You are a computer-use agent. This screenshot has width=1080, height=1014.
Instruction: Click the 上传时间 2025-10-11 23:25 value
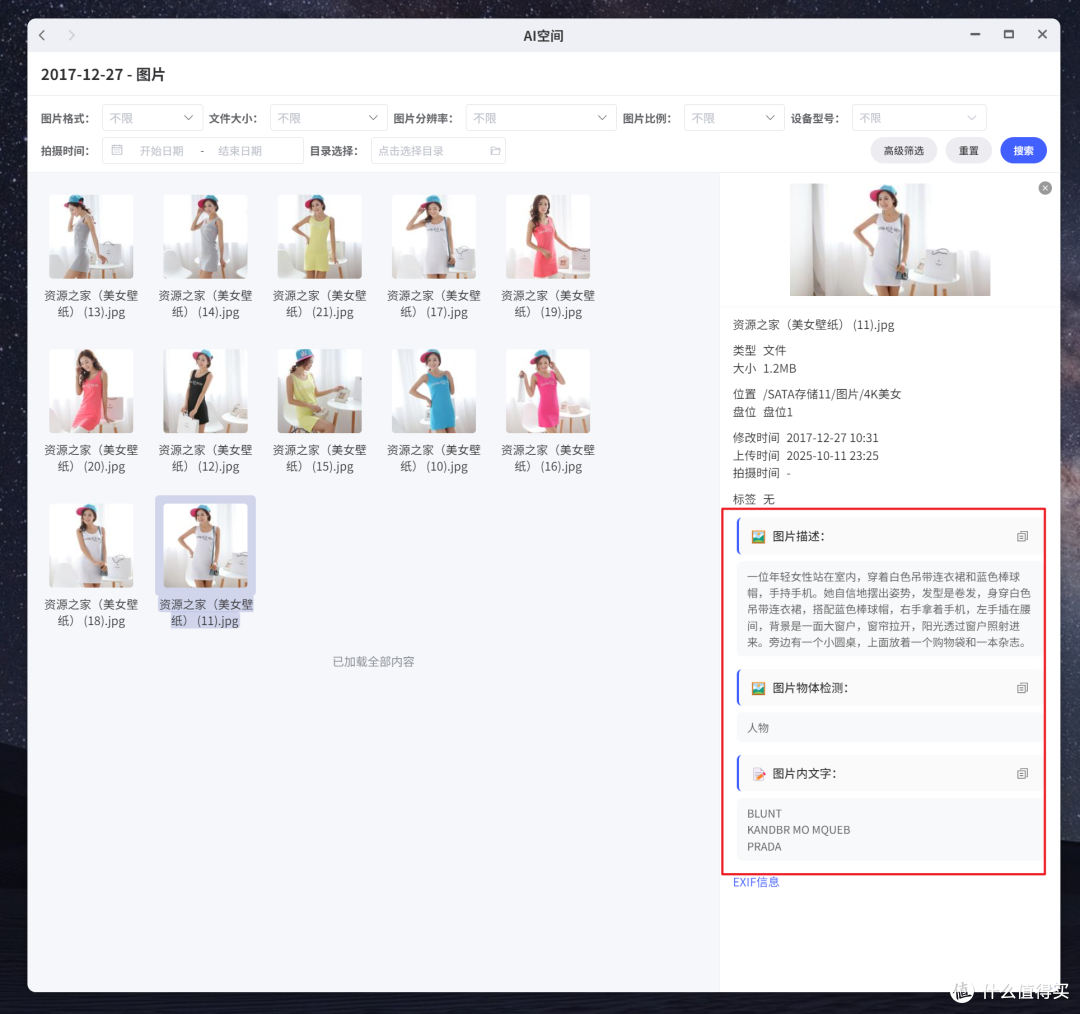point(832,456)
